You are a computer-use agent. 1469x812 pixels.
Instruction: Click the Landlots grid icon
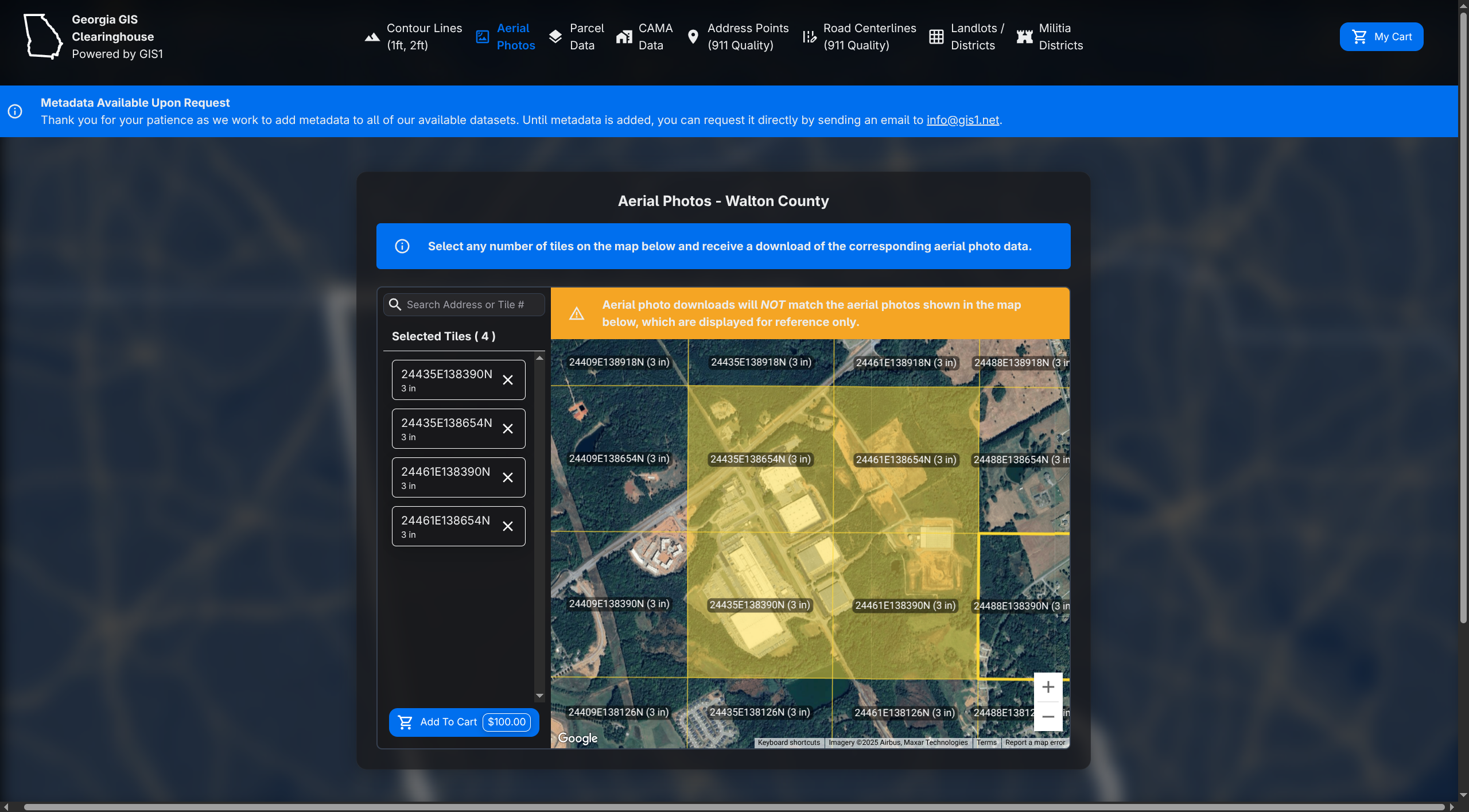tap(936, 37)
